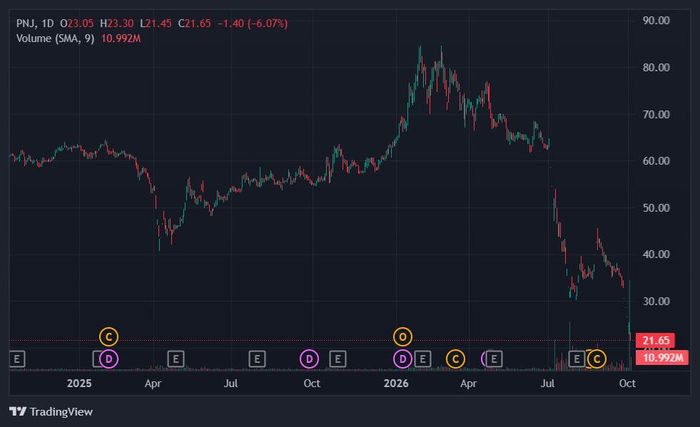Open the earnings E marker near Jul 2025

point(257,359)
